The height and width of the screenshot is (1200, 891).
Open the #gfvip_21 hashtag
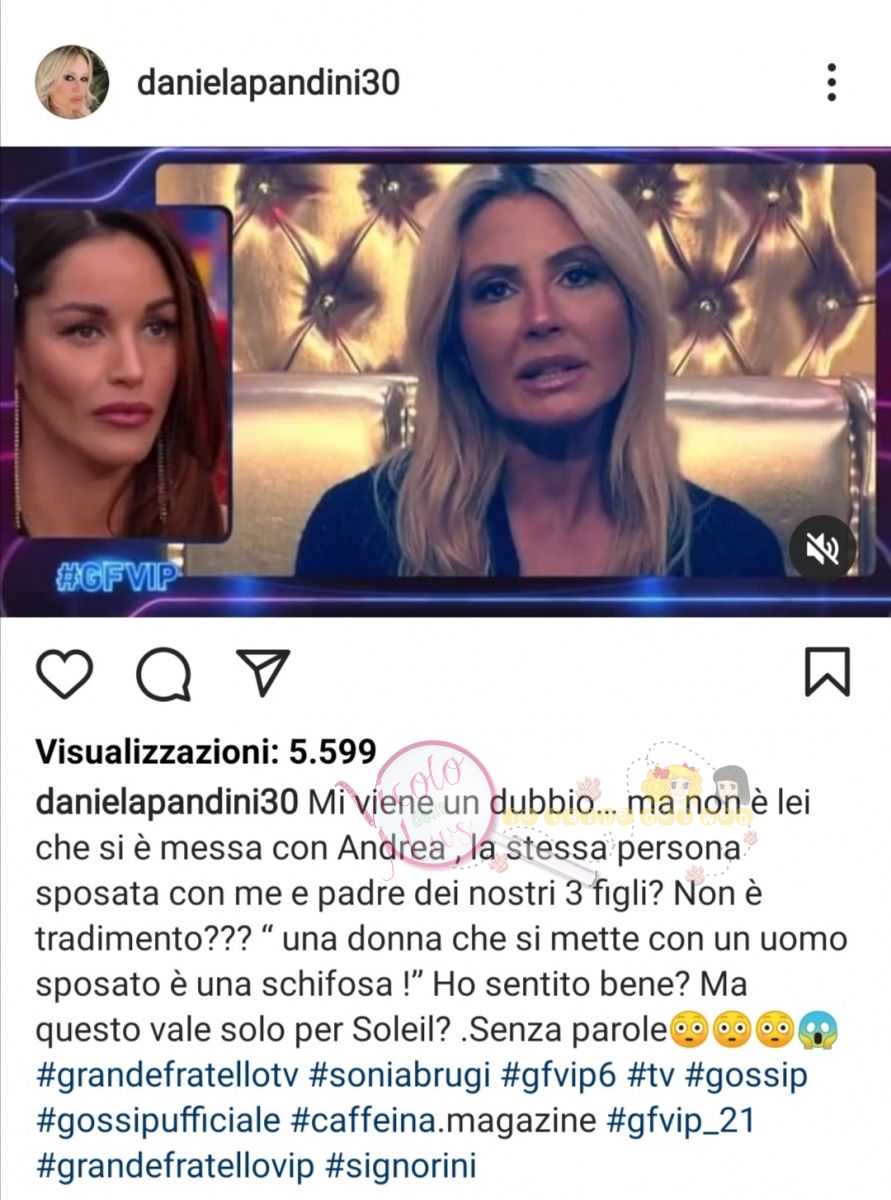pos(691,1120)
